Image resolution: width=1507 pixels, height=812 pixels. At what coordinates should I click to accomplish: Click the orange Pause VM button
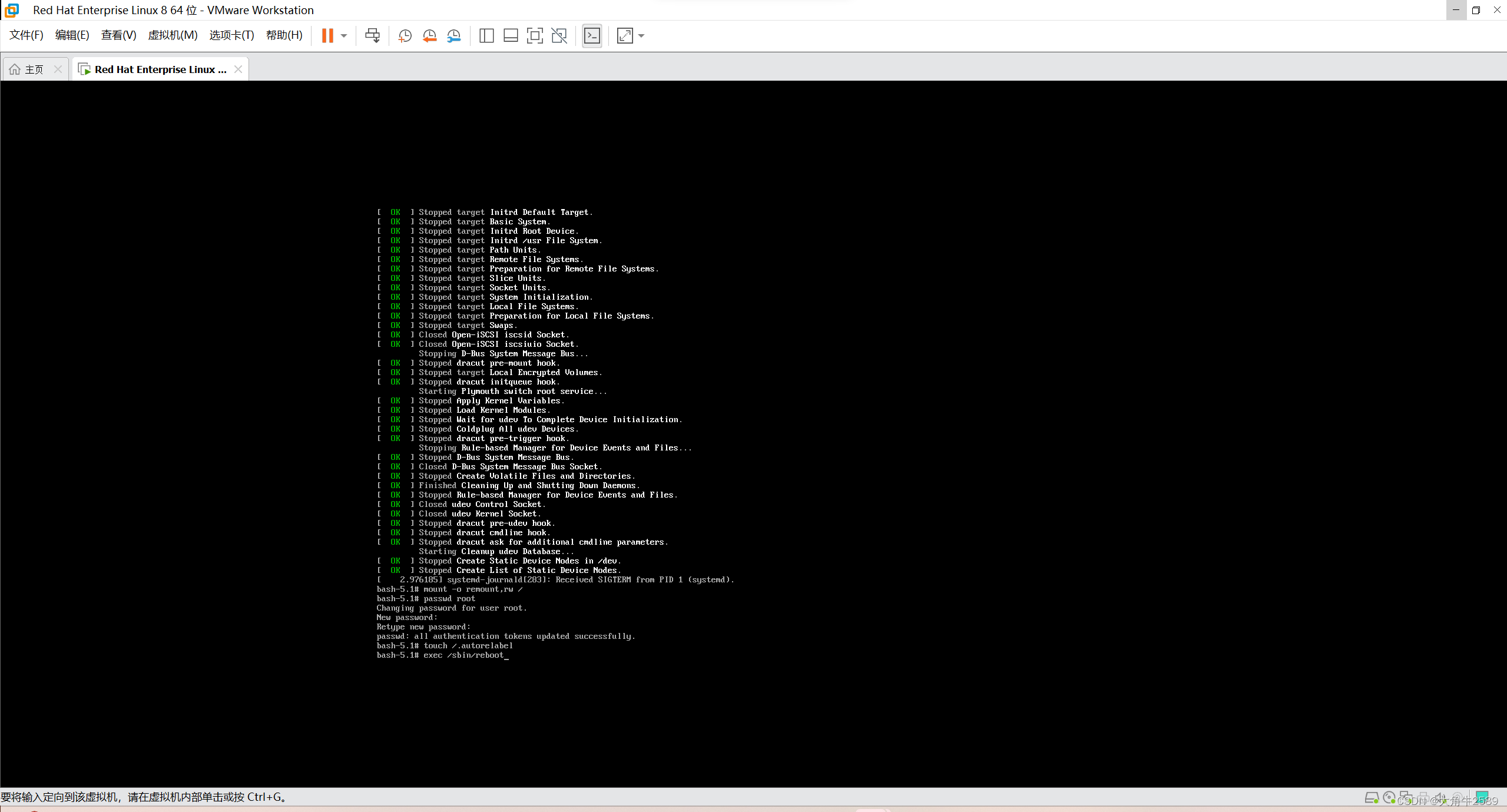(327, 36)
